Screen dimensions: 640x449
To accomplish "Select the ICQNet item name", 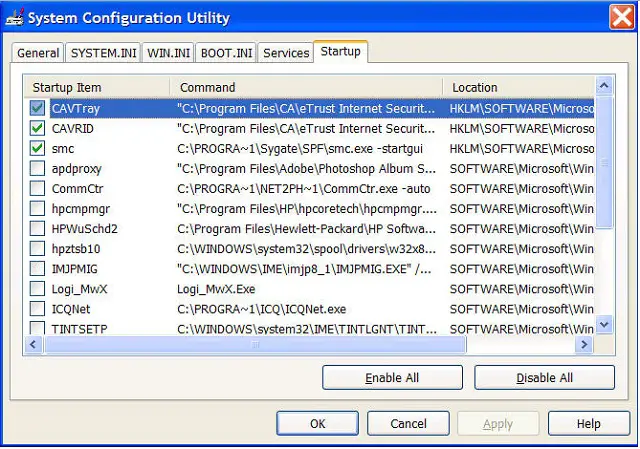I will coord(71,309).
